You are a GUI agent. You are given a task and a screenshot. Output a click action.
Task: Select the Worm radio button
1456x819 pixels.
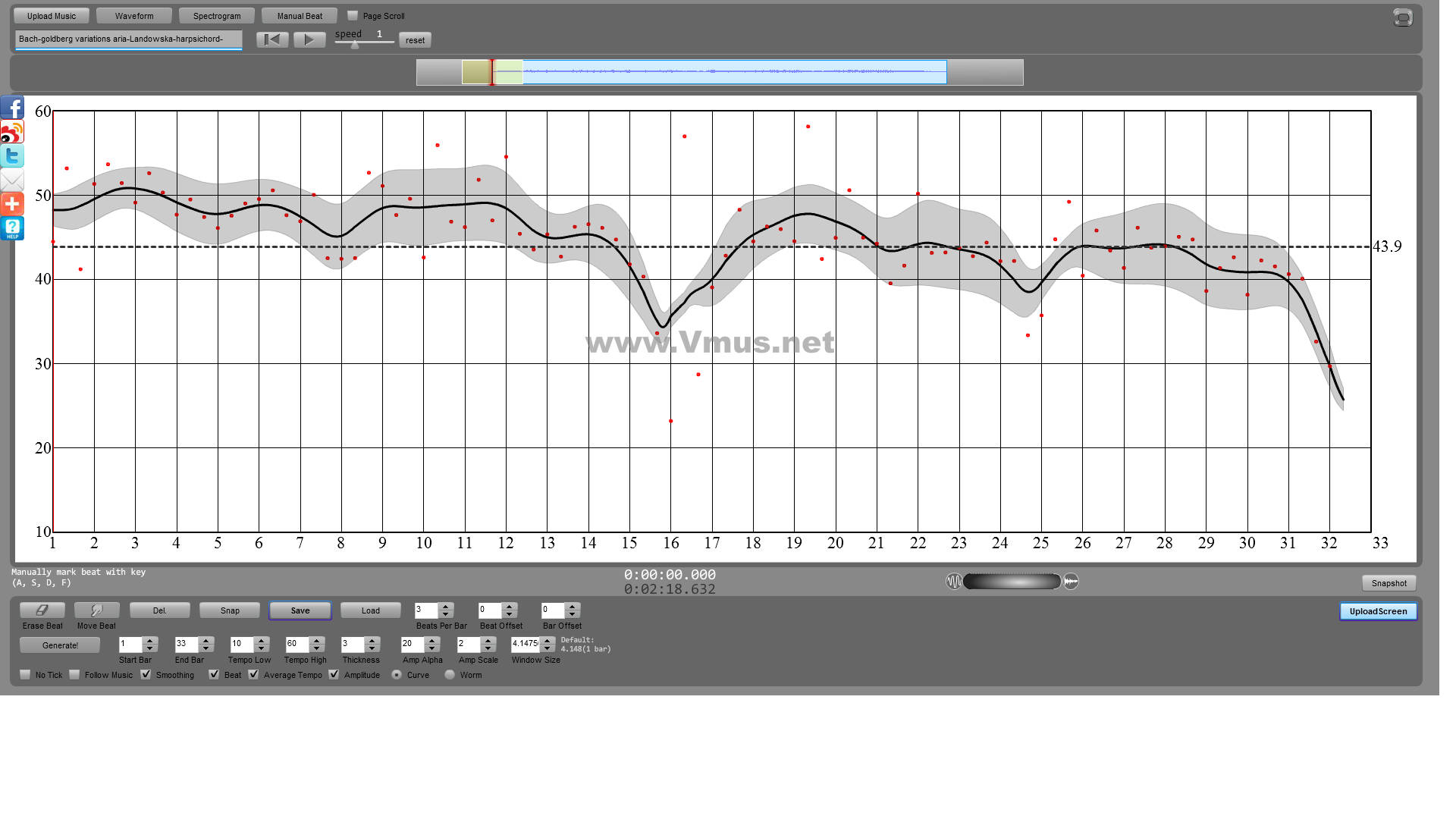tap(450, 674)
